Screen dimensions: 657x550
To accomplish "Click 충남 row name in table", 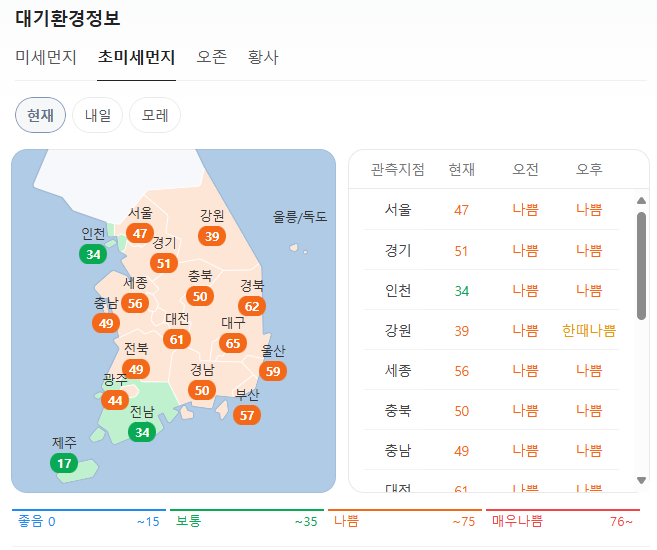I will 398,451.
